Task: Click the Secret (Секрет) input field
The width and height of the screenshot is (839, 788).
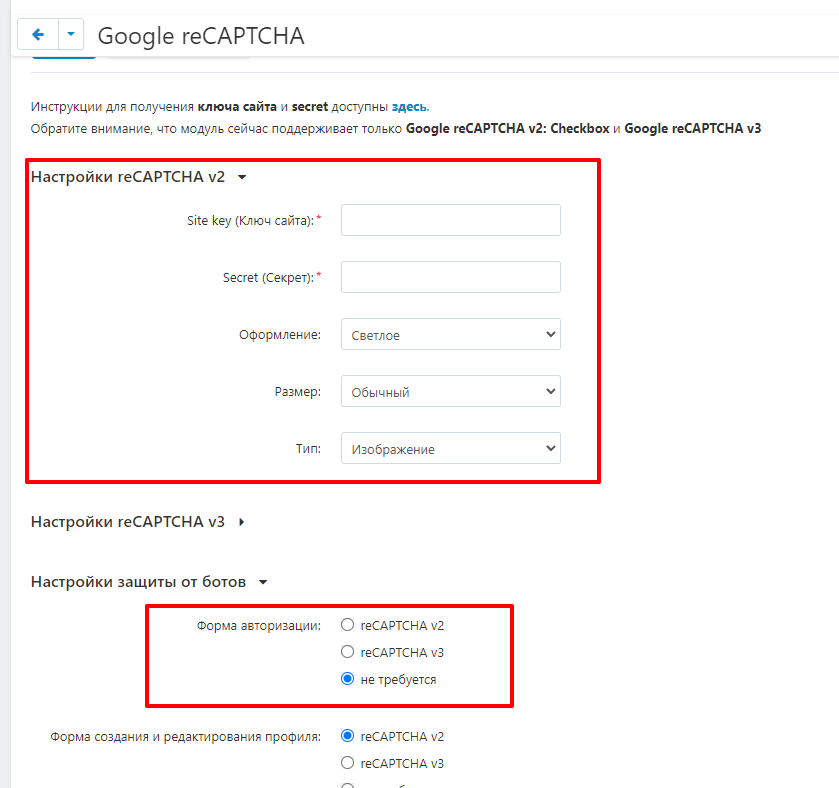Action: 451,277
